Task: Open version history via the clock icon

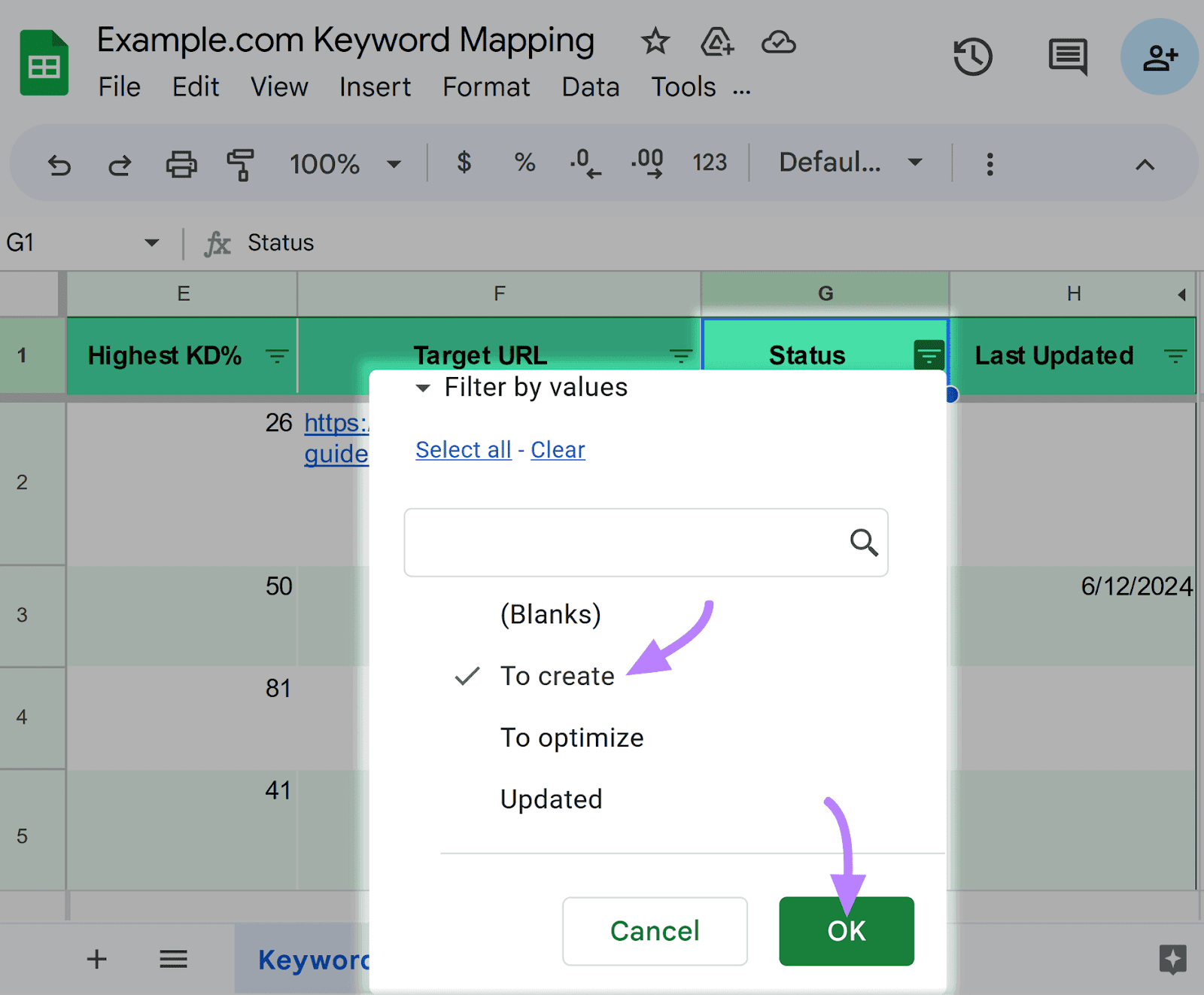Action: pos(974,56)
